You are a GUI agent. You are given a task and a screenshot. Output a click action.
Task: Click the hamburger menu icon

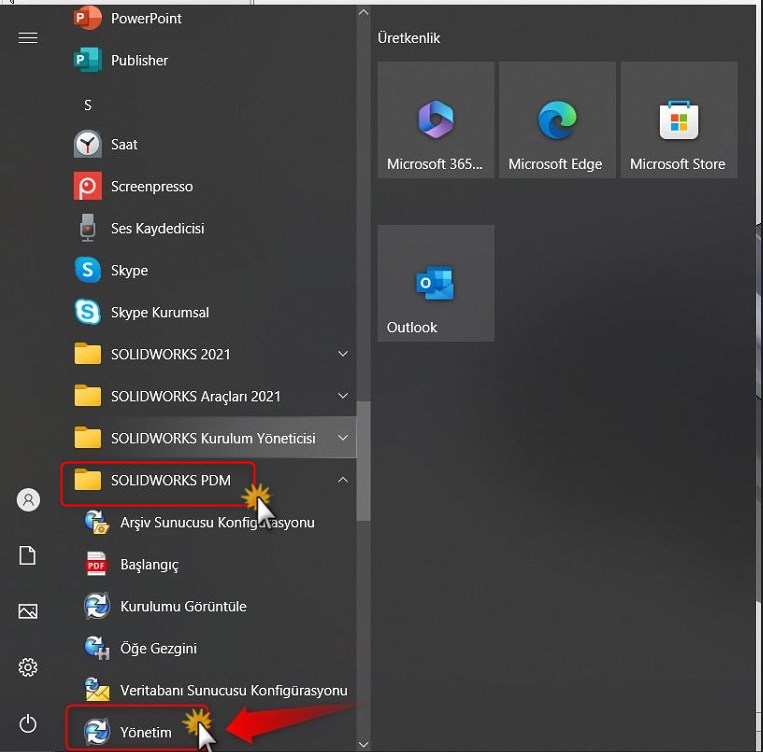pos(28,37)
